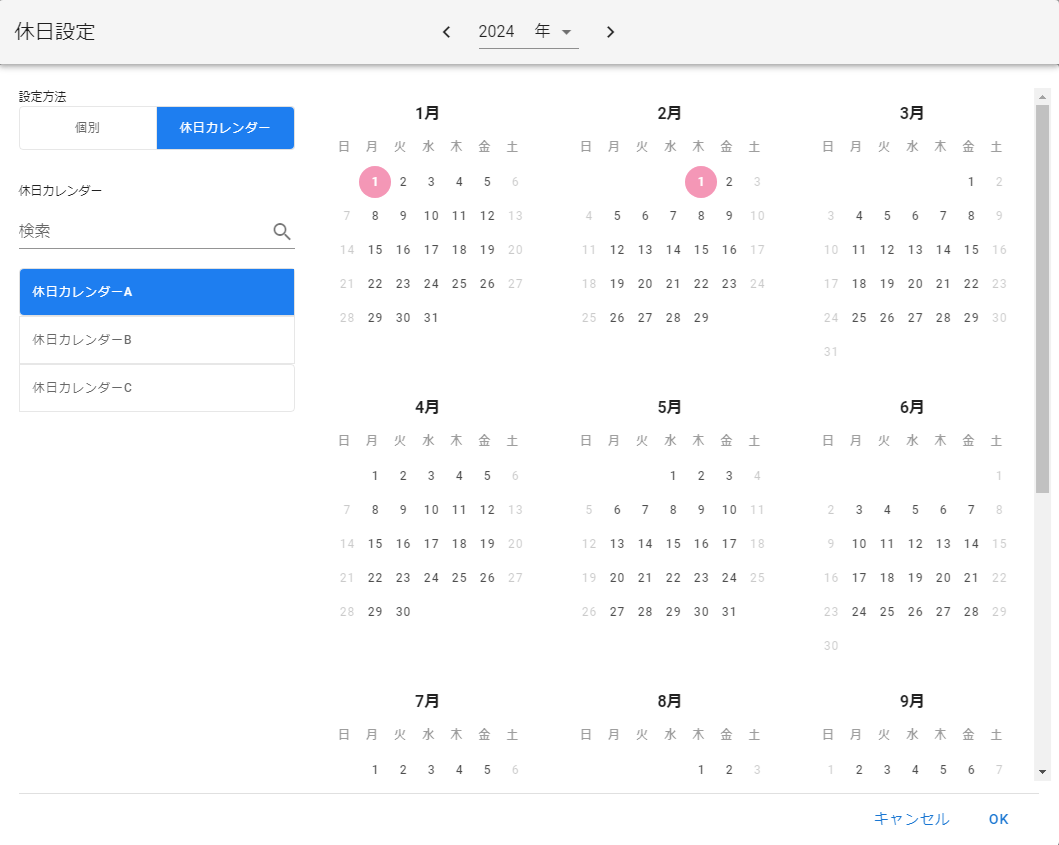Select January 15 in the calendar

(x=375, y=250)
